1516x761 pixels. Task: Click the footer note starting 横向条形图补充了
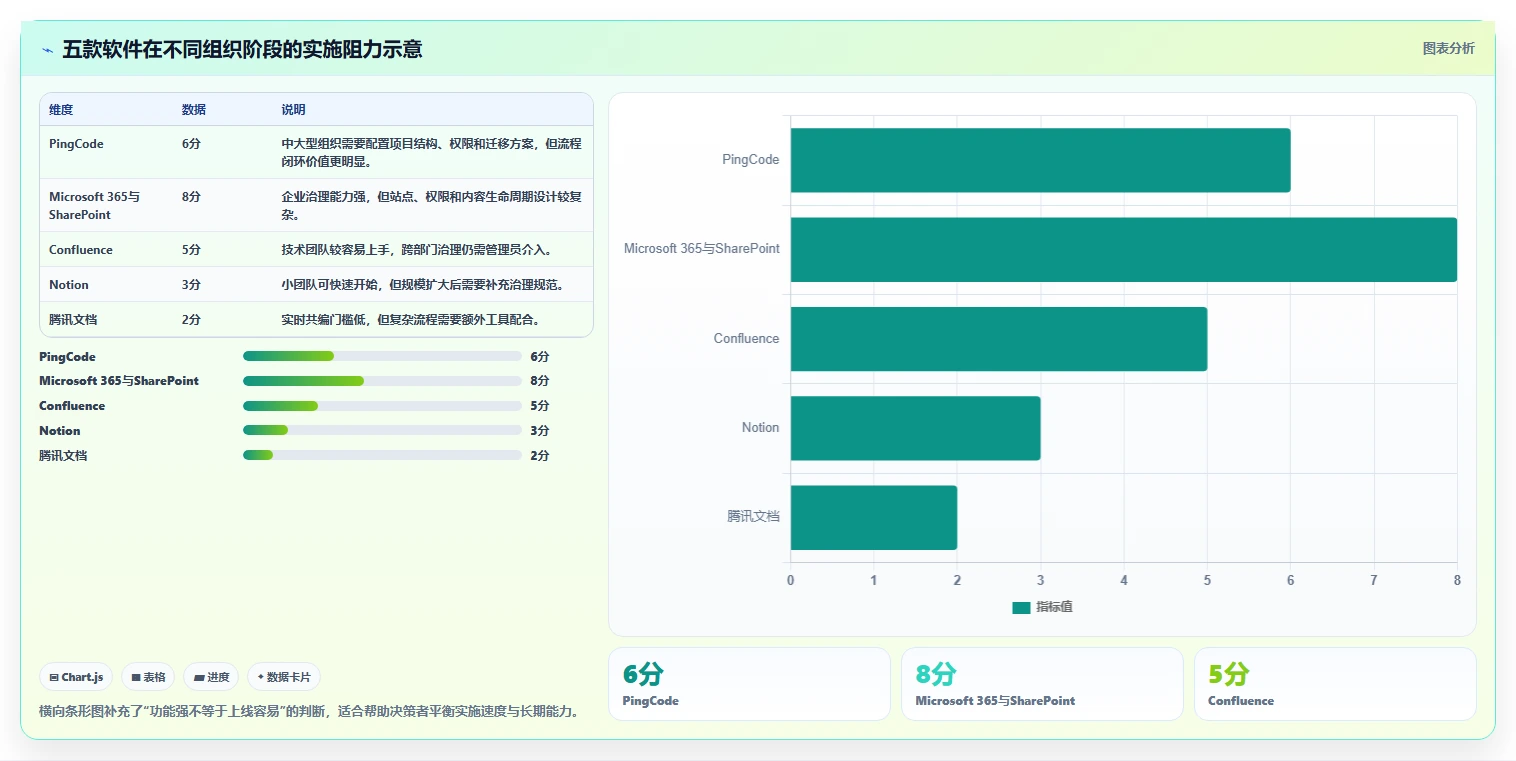[x=309, y=712]
